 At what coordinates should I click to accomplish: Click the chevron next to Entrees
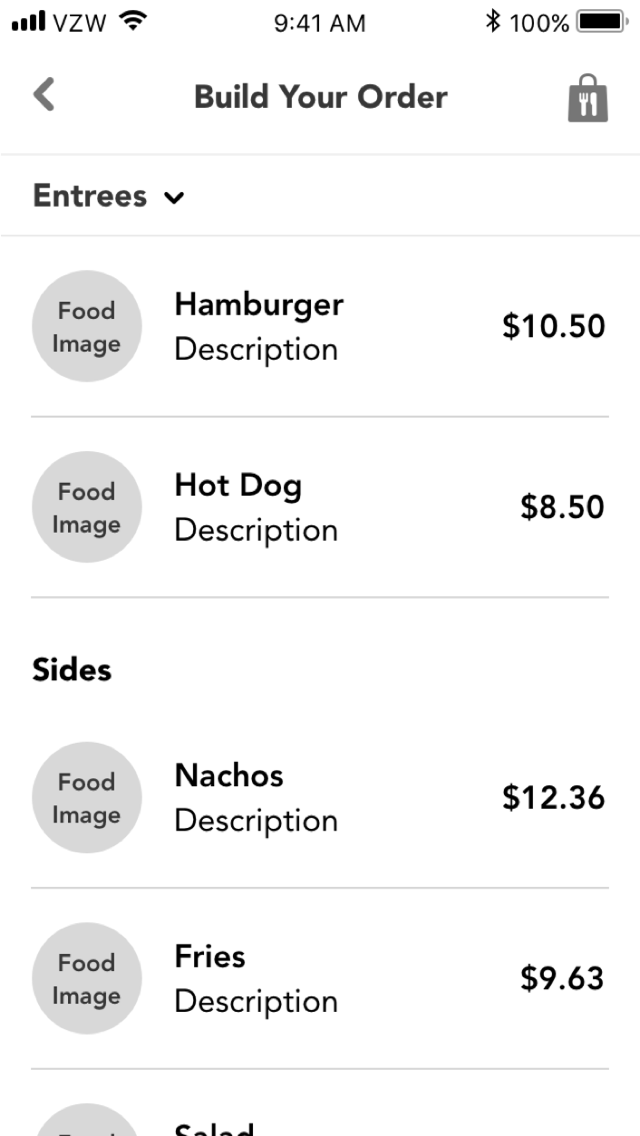point(175,197)
